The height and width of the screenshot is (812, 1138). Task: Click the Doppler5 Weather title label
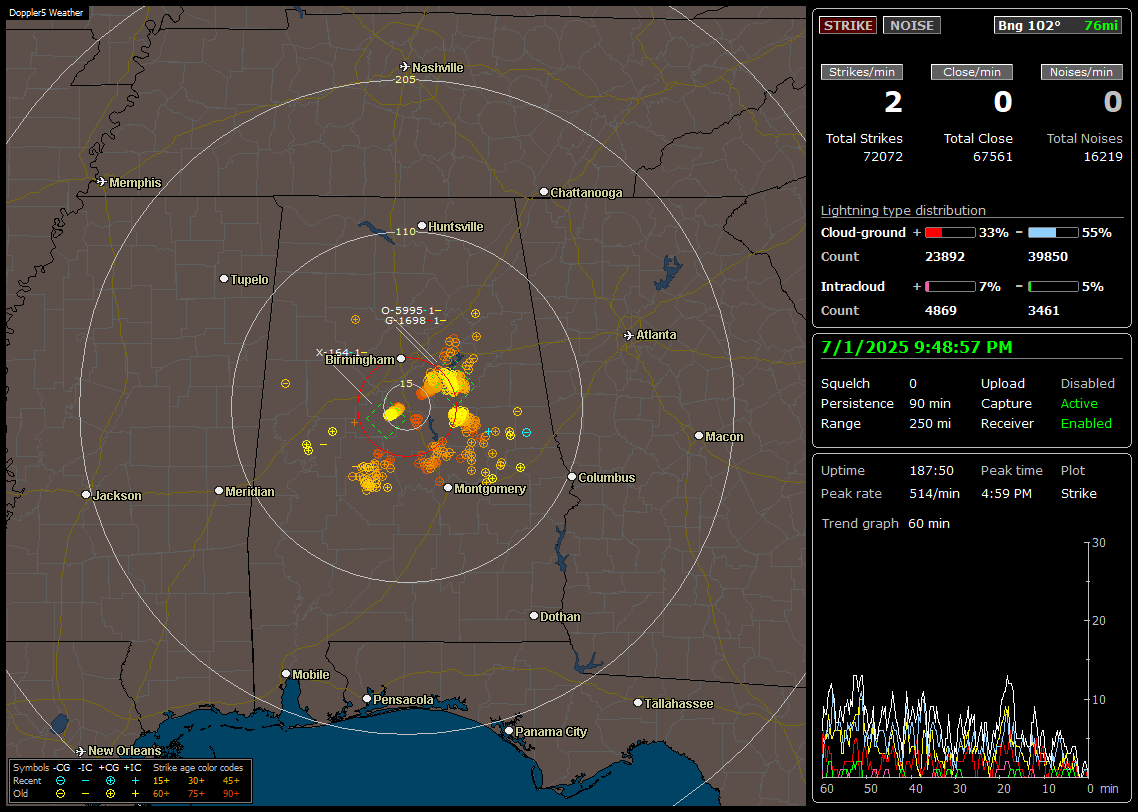[x=46, y=12]
